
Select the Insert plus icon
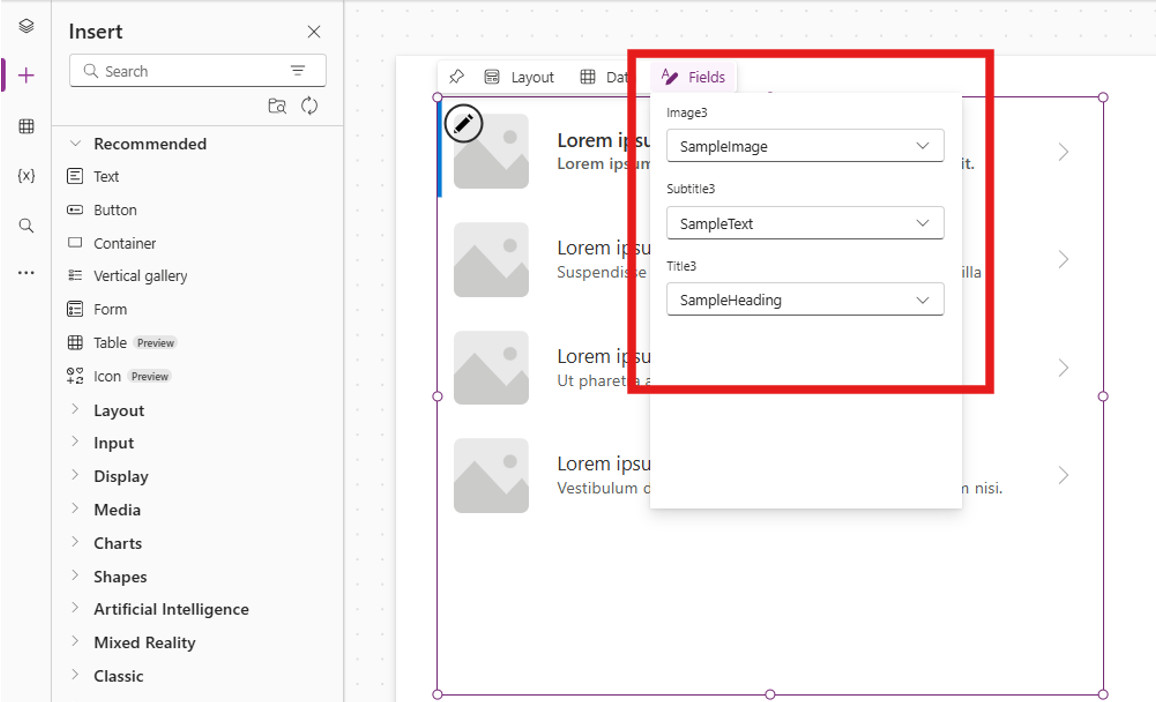(x=25, y=72)
